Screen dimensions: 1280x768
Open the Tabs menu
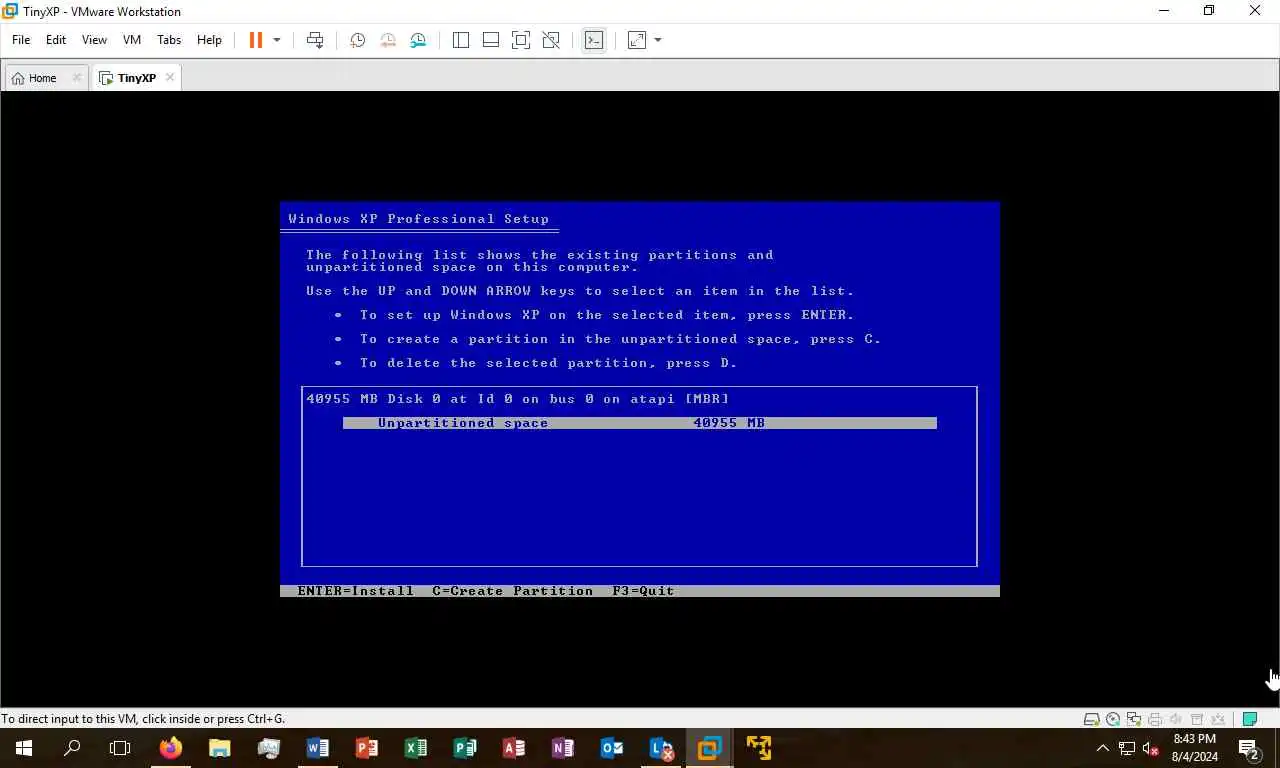pyautogui.click(x=169, y=40)
